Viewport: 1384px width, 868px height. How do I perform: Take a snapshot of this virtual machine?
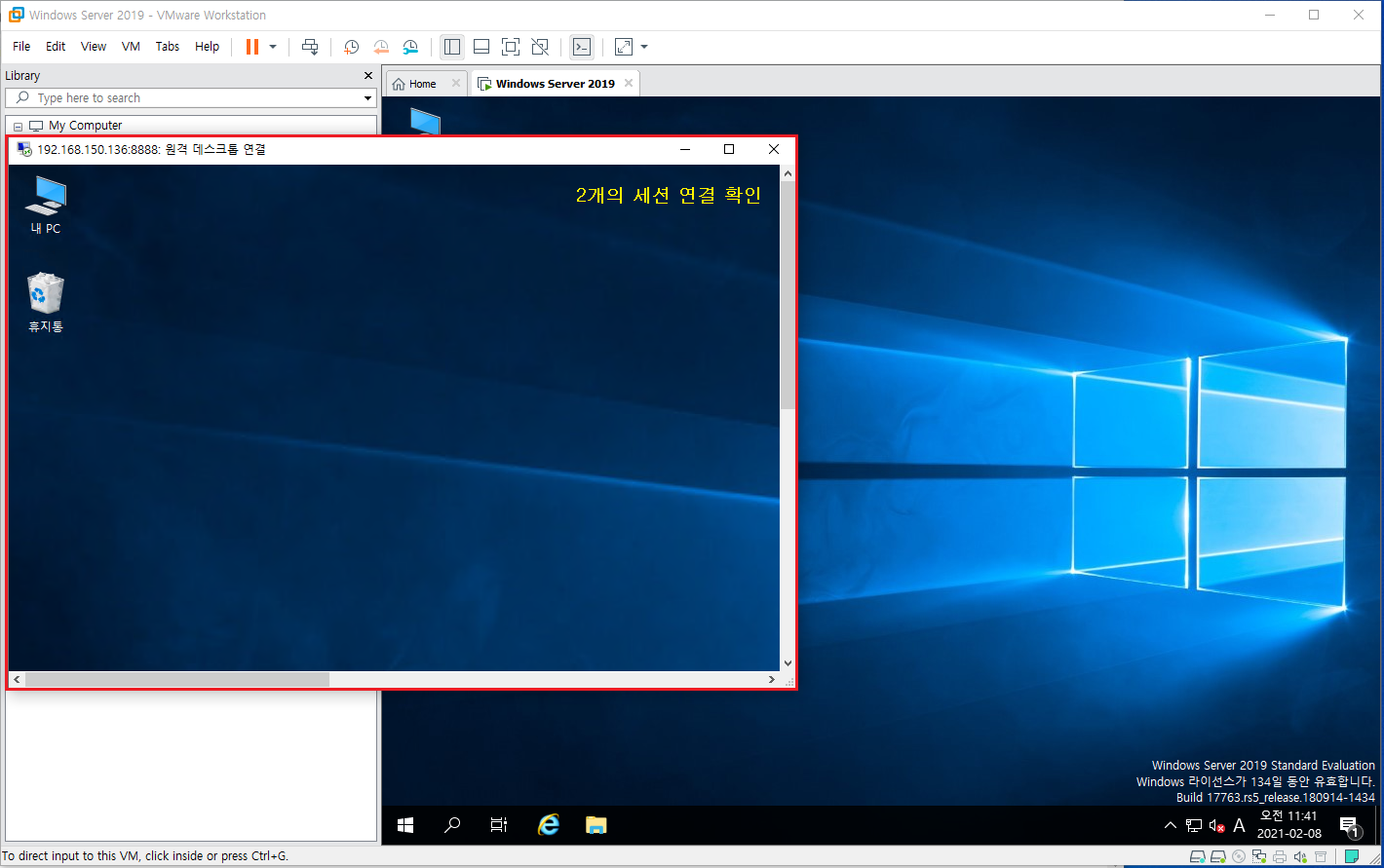point(351,47)
